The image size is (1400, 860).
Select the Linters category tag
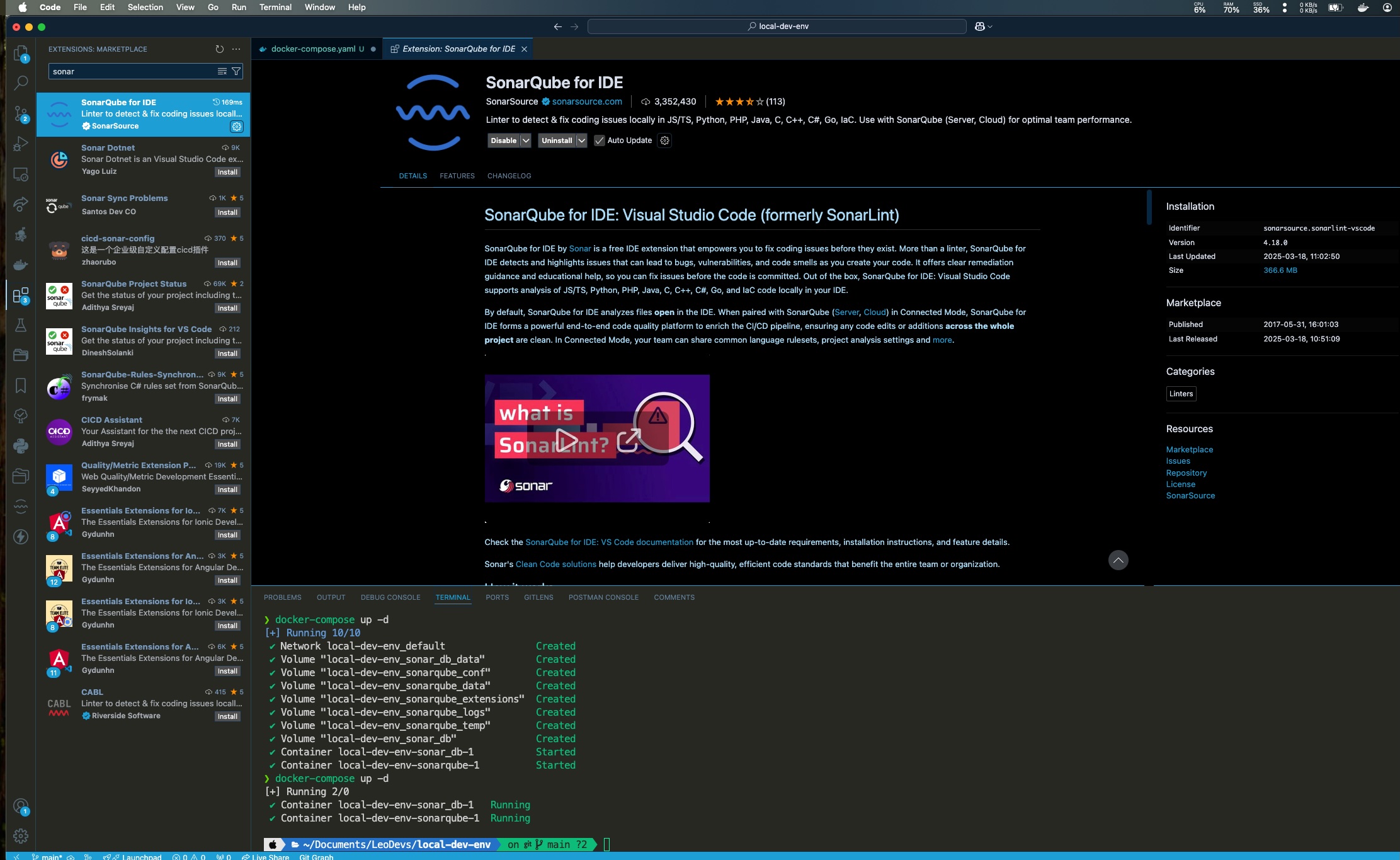pyautogui.click(x=1181, y=394)
